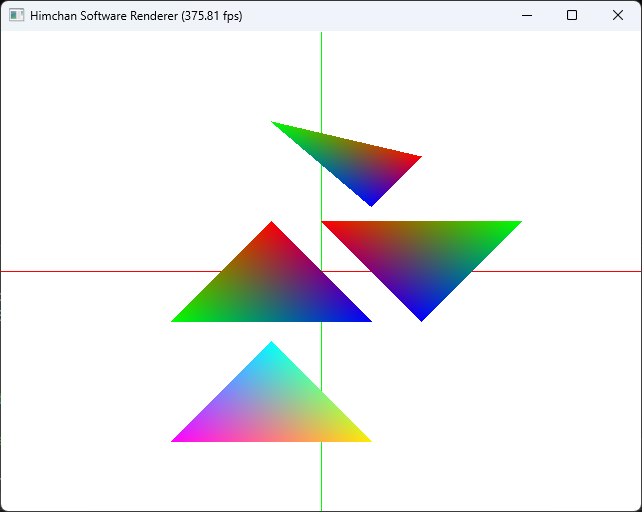Close the Himchan Software Renderer window
The height and width of the screenshot is (512, 642).
(618, 16)
